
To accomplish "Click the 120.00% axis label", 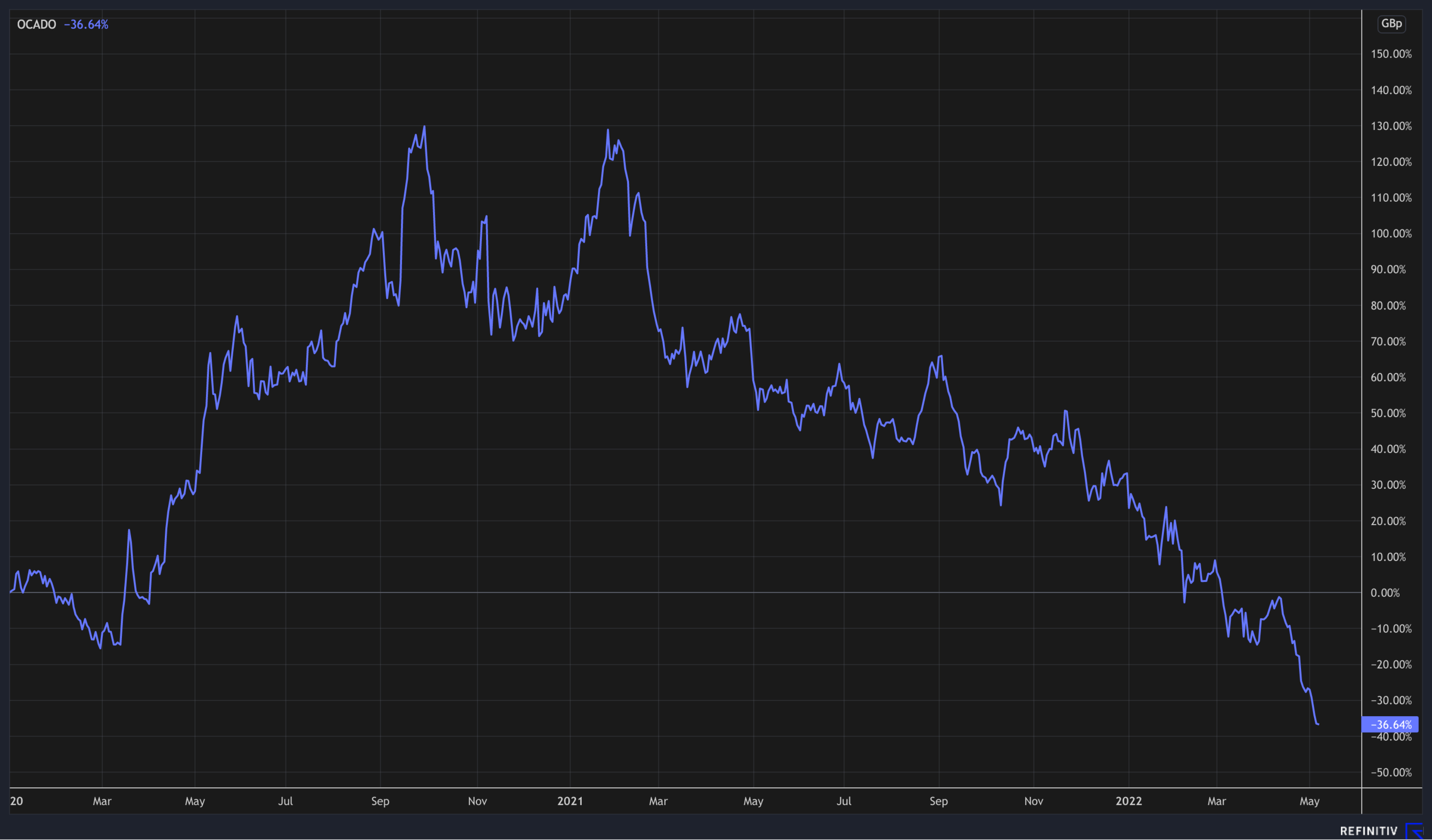I will [1391, 162].
